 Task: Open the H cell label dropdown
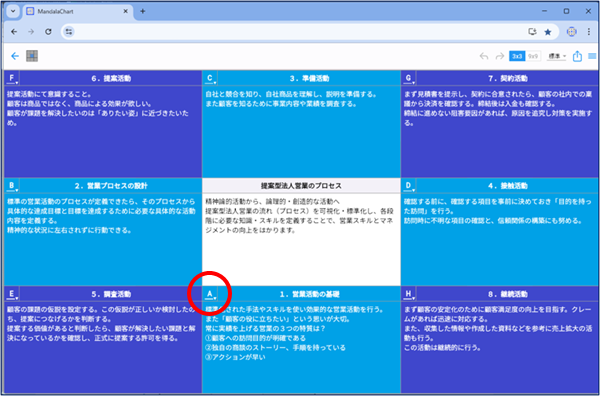[x=409, y=294]
